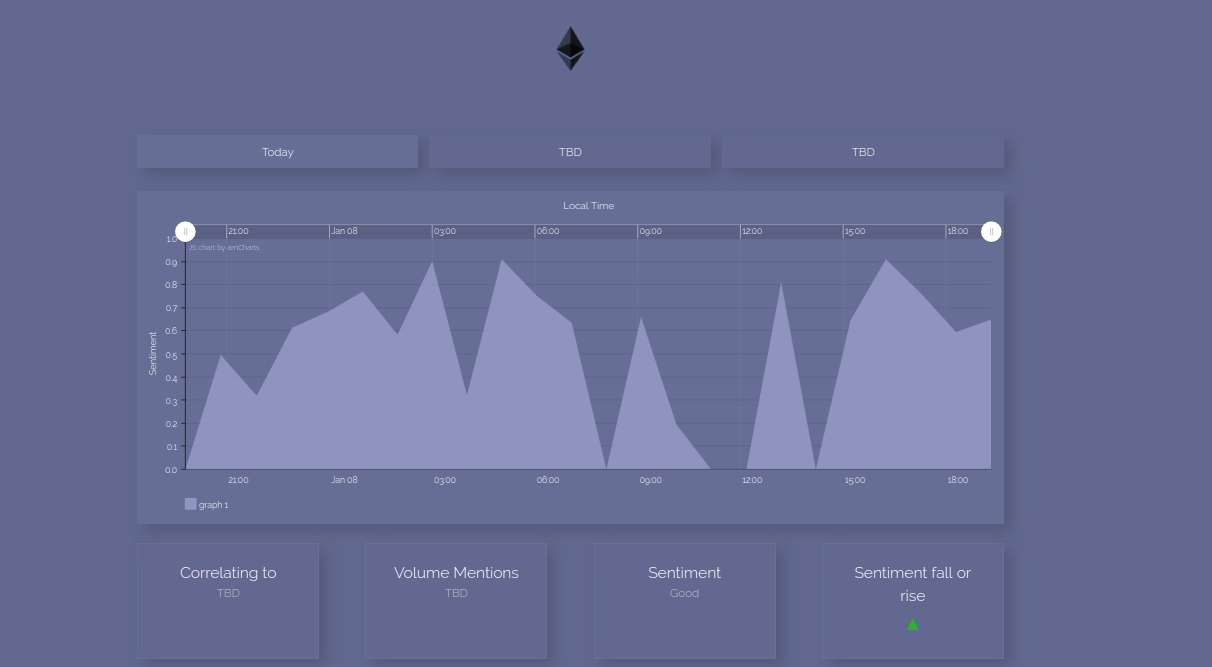Grab the right chart scrollbar handle

[991, 232]
